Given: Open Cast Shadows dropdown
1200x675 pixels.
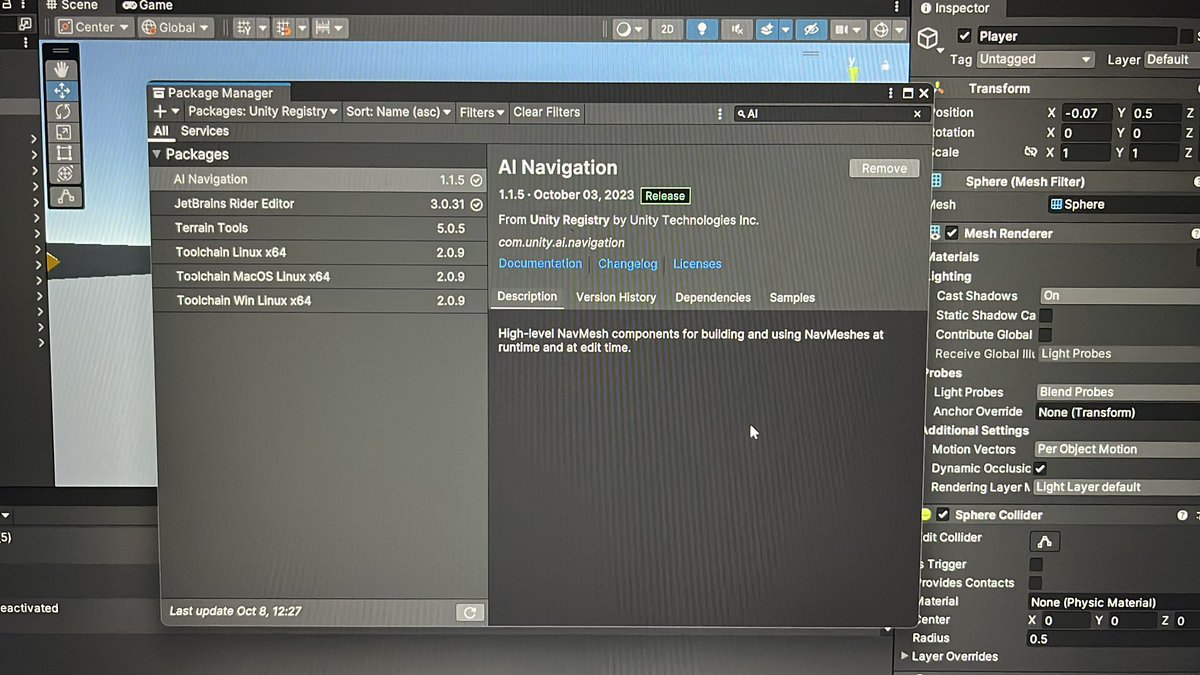Looking at the screenshot, I should (x=1120, y=296).
